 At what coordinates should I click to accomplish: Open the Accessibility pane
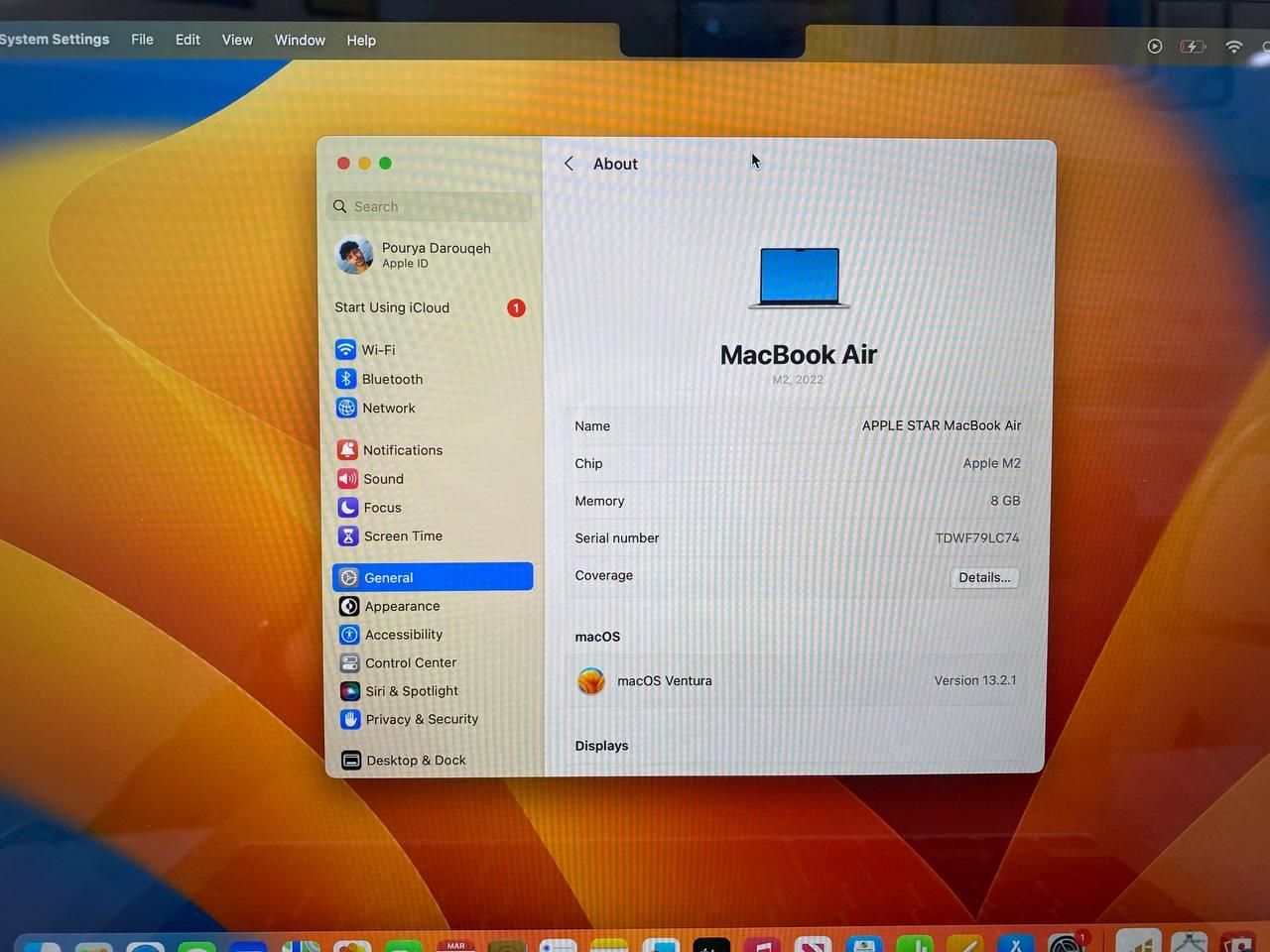pos(403,635)
